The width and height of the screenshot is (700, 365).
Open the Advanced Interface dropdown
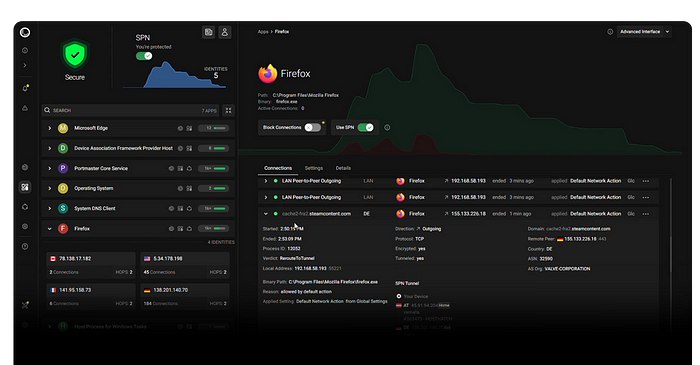(x=644, y=32)
